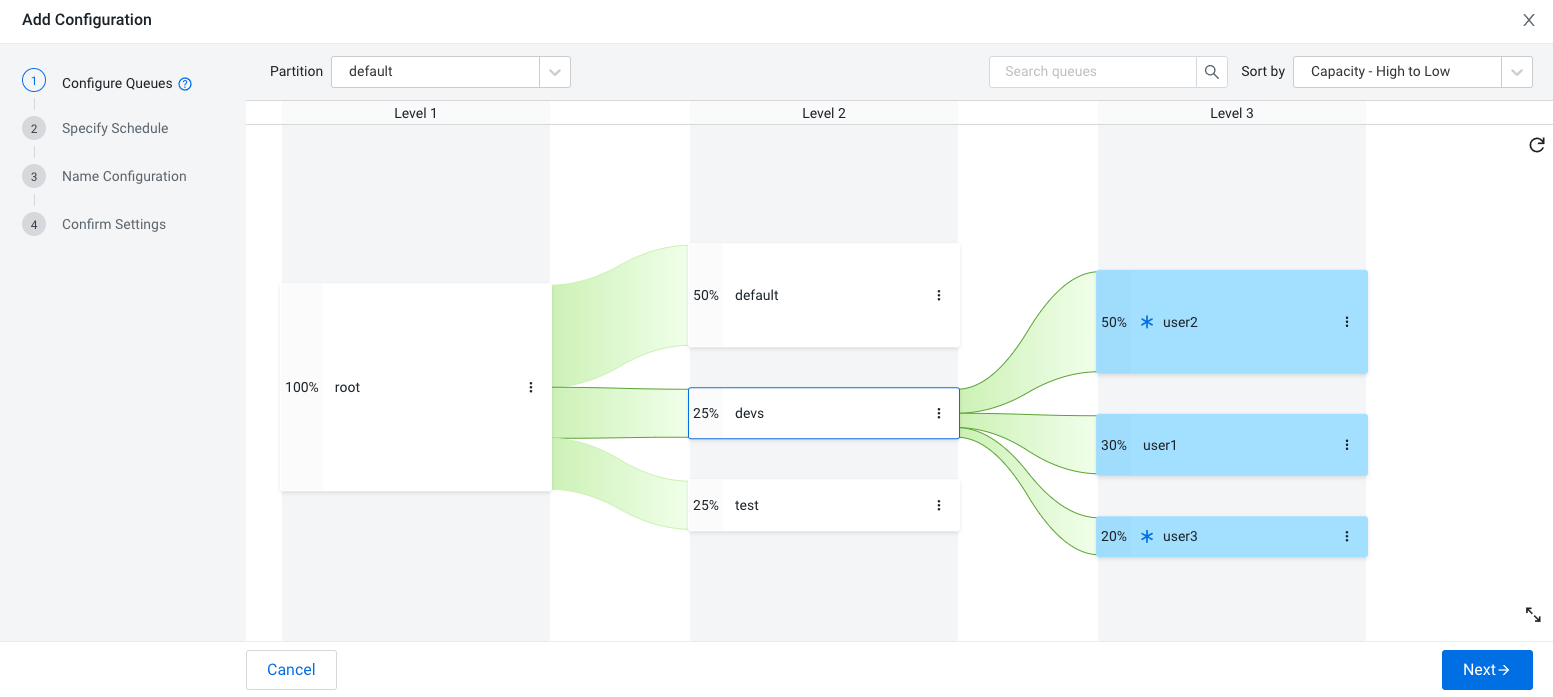The height and width of the screenshot is (697, 1553).
Task: Go to the Confirm Settings step
Action: 114,224
